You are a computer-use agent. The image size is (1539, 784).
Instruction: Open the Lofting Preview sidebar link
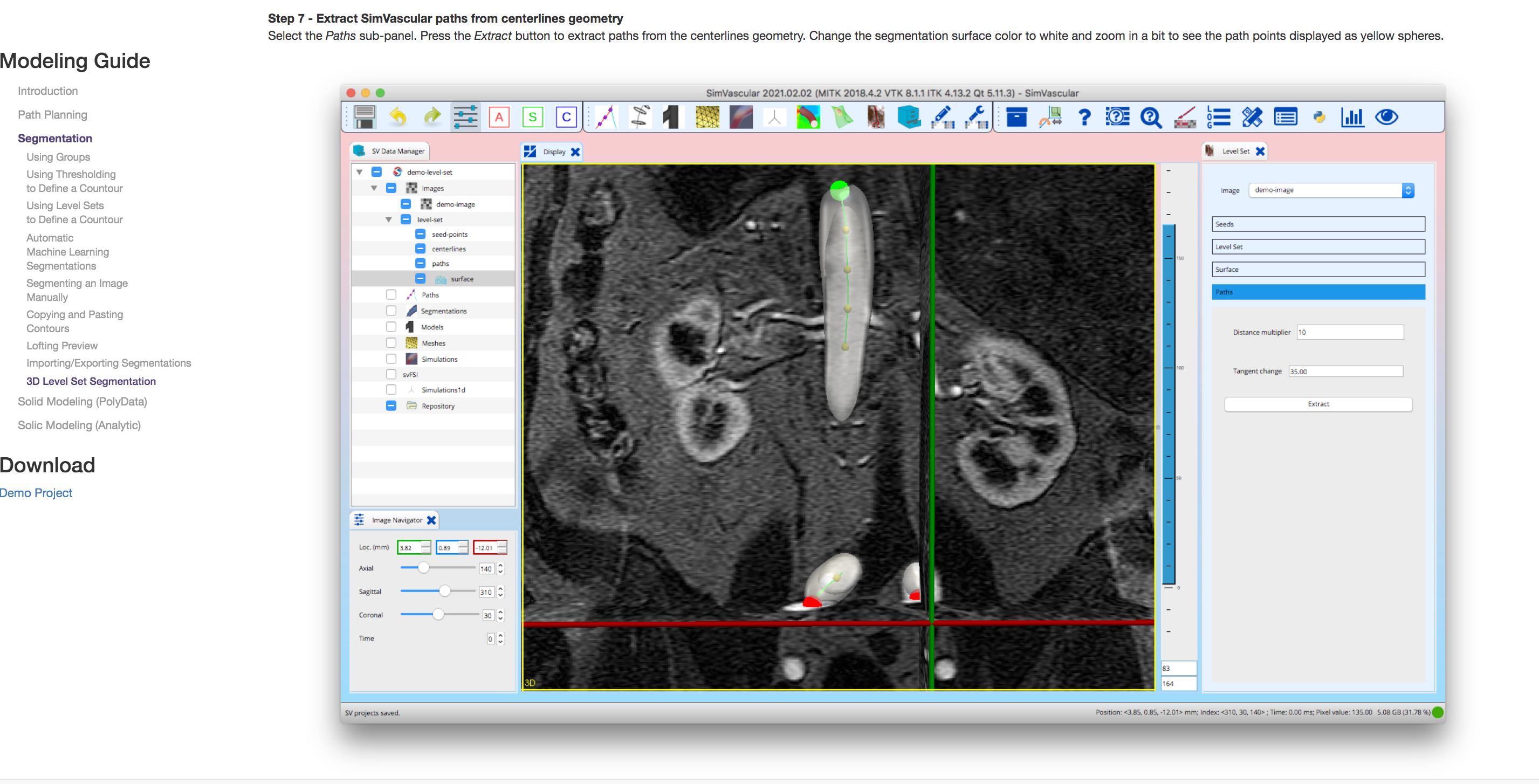tap(62, 346)
